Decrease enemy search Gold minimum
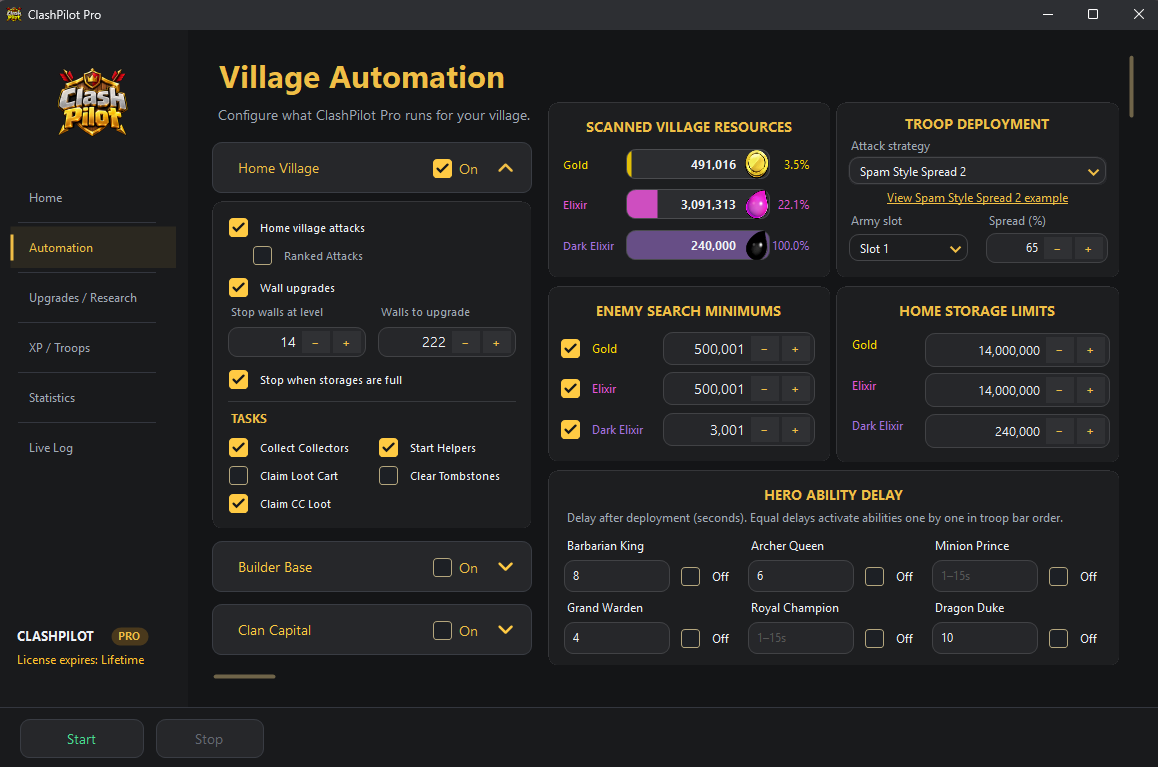Image resolution: width=1158 pixels, height=767 pixels. coord(764,349)
